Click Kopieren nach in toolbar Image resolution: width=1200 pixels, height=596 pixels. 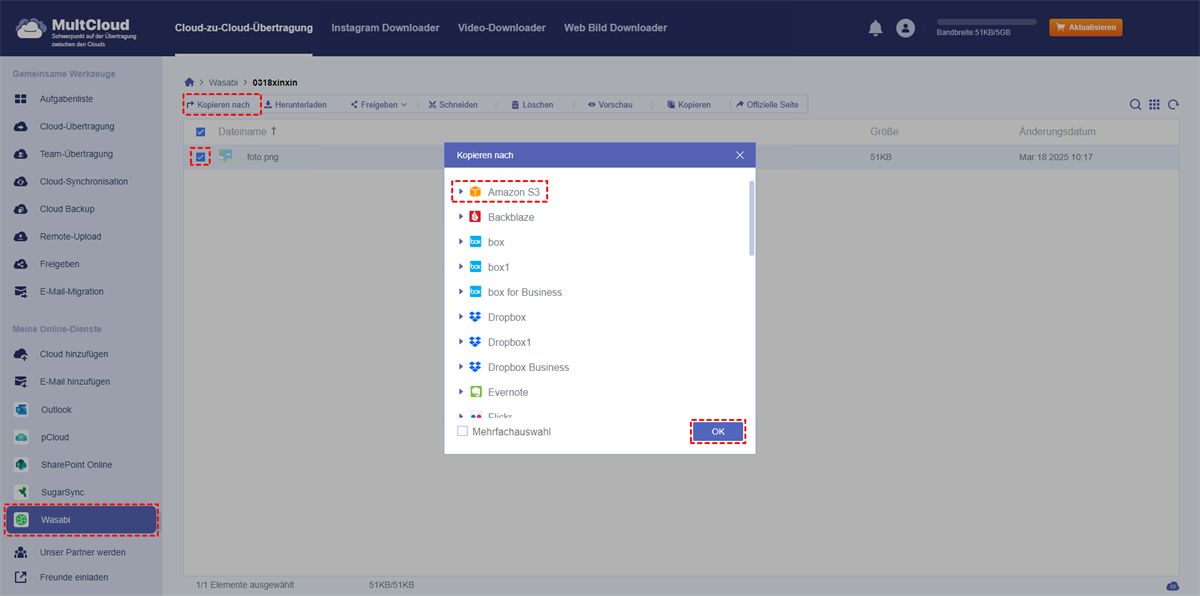point(219,104)
